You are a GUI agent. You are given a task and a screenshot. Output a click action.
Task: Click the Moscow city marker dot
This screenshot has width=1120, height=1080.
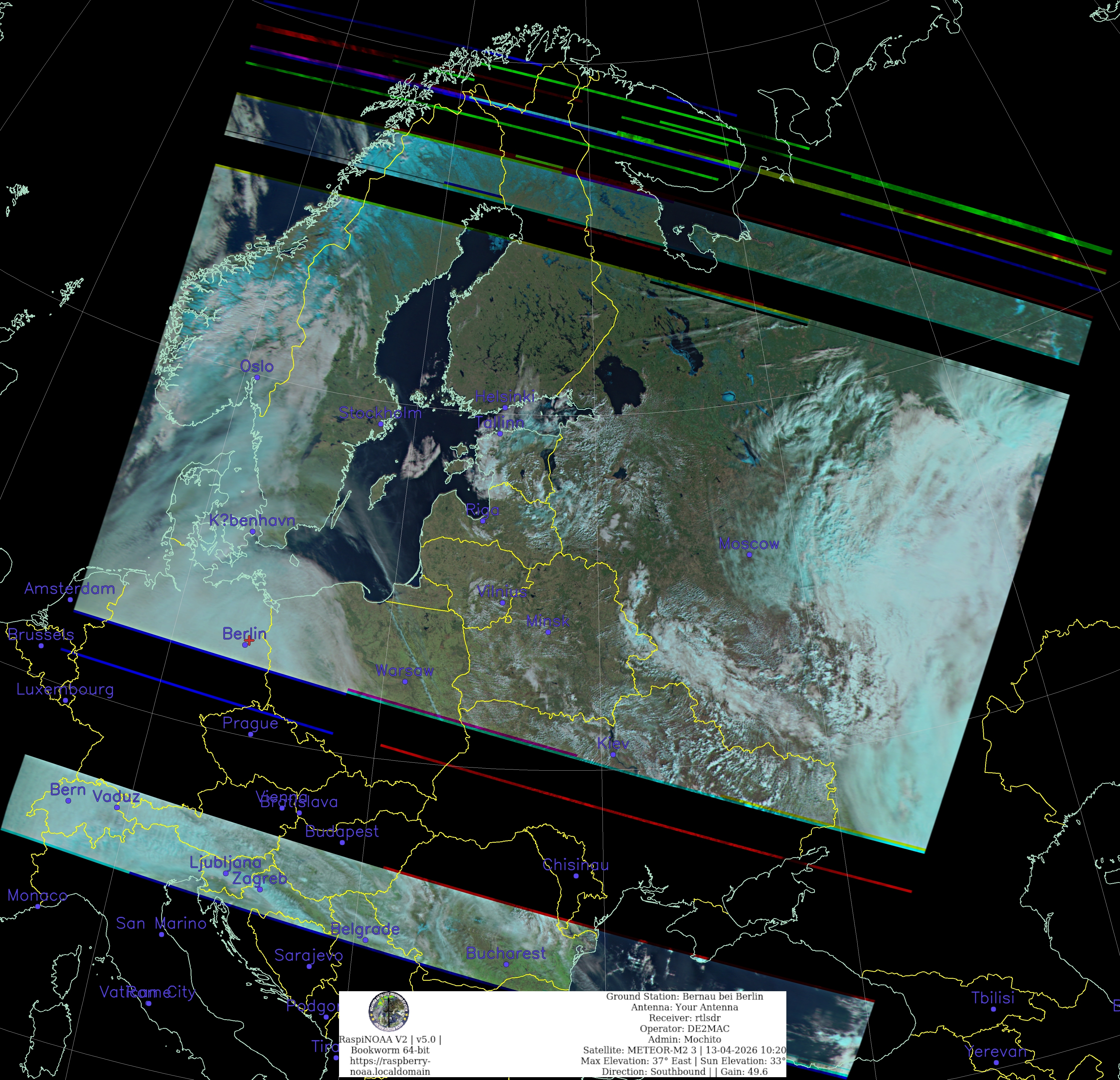[x=749, y=554]
